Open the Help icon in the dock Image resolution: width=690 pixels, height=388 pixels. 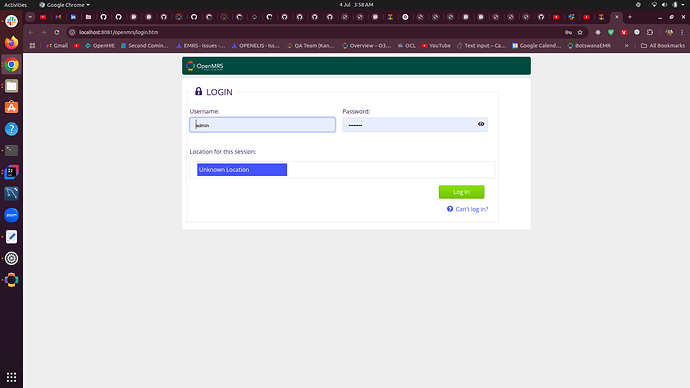pos(11,129)
